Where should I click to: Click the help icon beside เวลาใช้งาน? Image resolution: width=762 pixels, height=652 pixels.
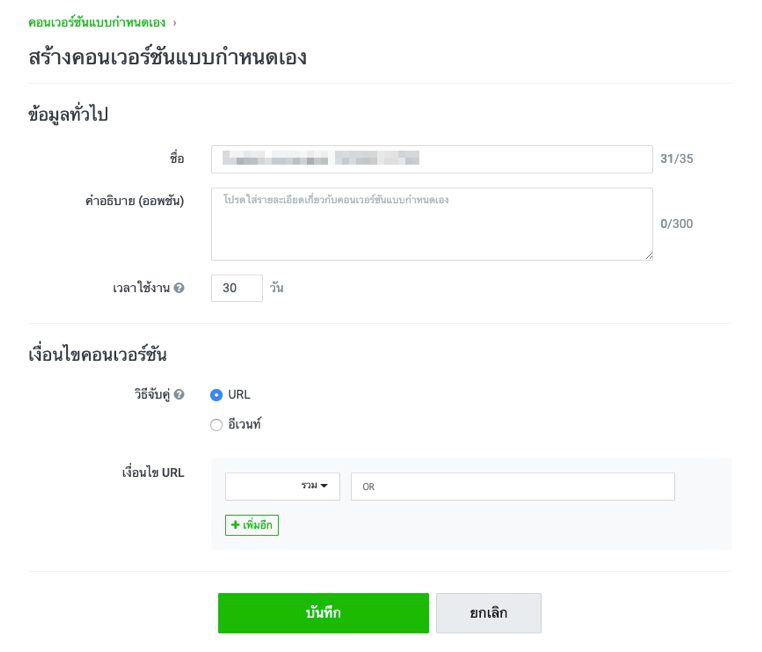[179, 288]
